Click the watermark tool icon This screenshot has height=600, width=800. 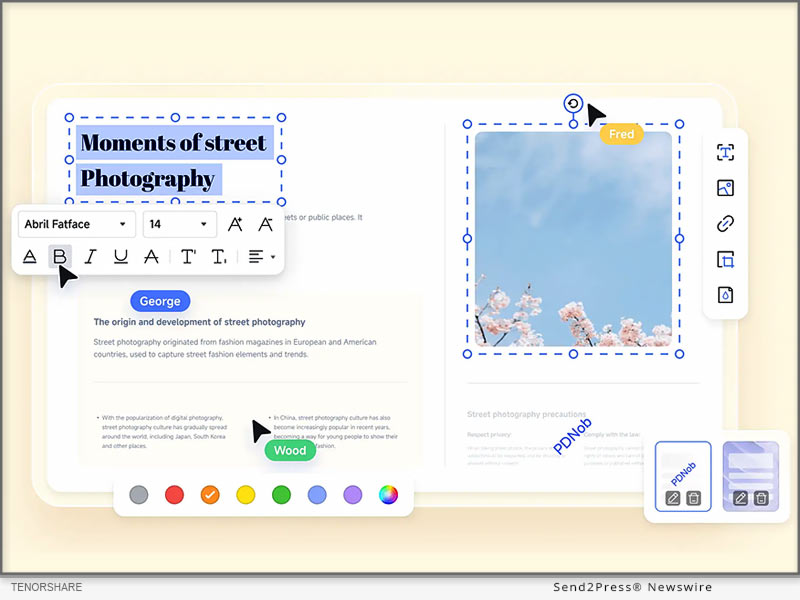pyautogui.click(x=726, y=295)
